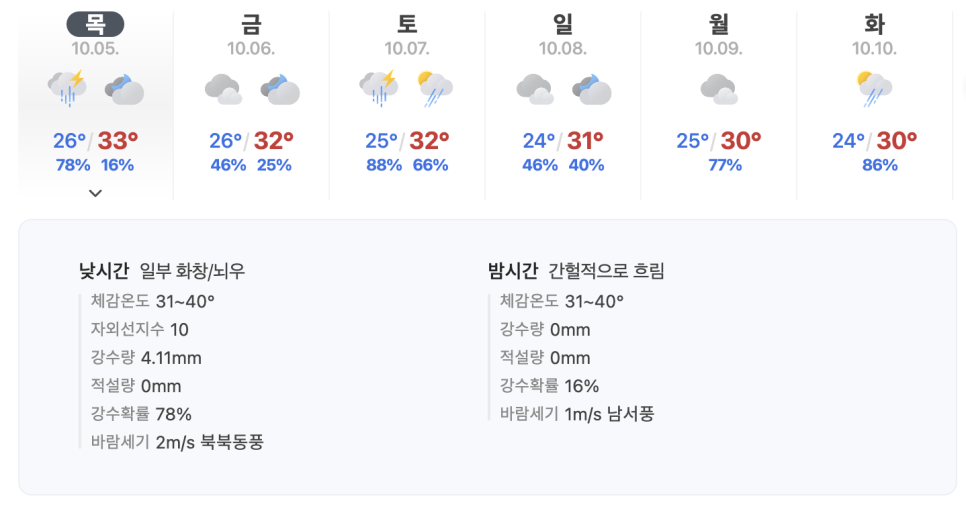Click Saturday daytime thunderstorm icon

379,88
